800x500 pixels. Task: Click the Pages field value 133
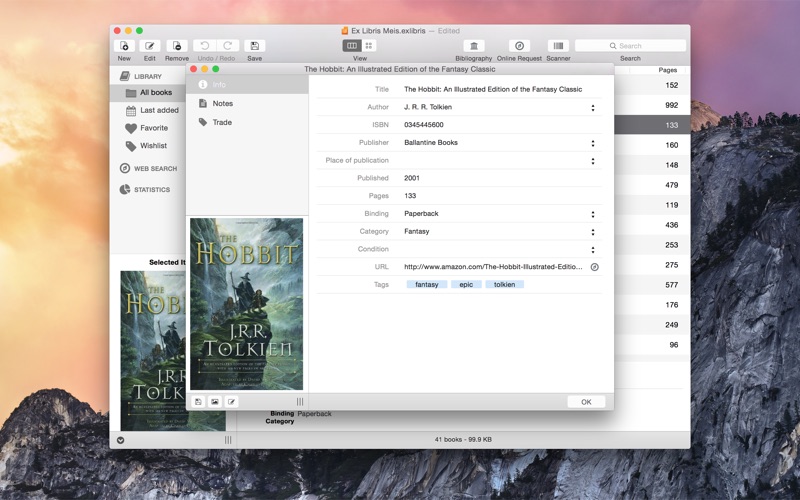click(x=410, y=196)
